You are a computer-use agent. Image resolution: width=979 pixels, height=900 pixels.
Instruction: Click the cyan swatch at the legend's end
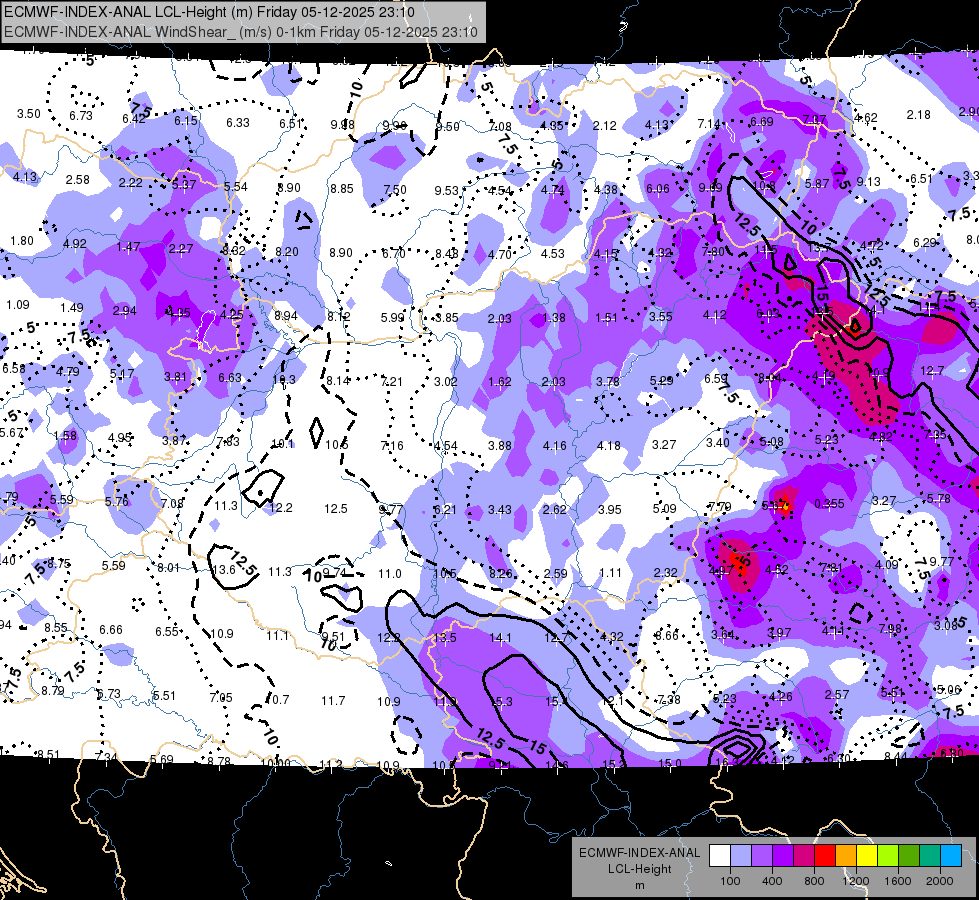pyautogui.click(x=951, y=855)
